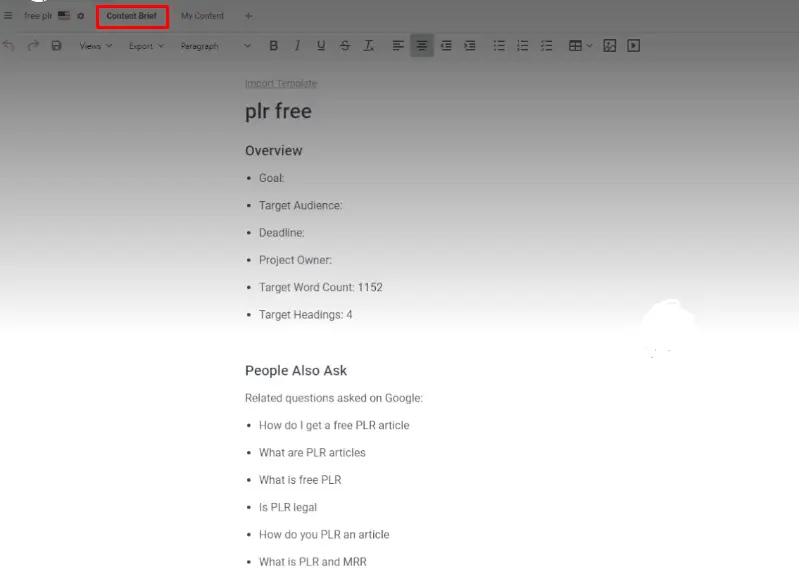
Task: Click the 'plr free' title
Action: [x=278, y=111]
